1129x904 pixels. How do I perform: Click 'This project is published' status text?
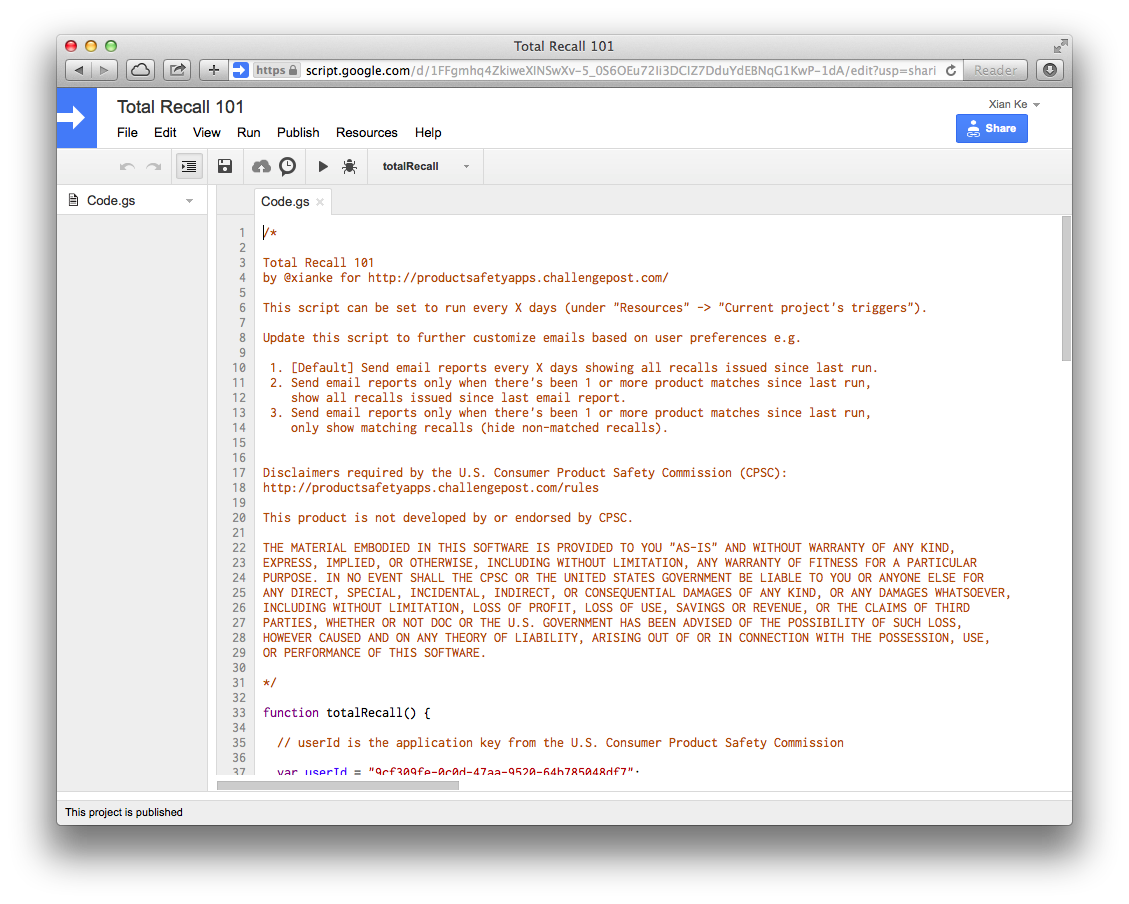click(x=124, y=812)
